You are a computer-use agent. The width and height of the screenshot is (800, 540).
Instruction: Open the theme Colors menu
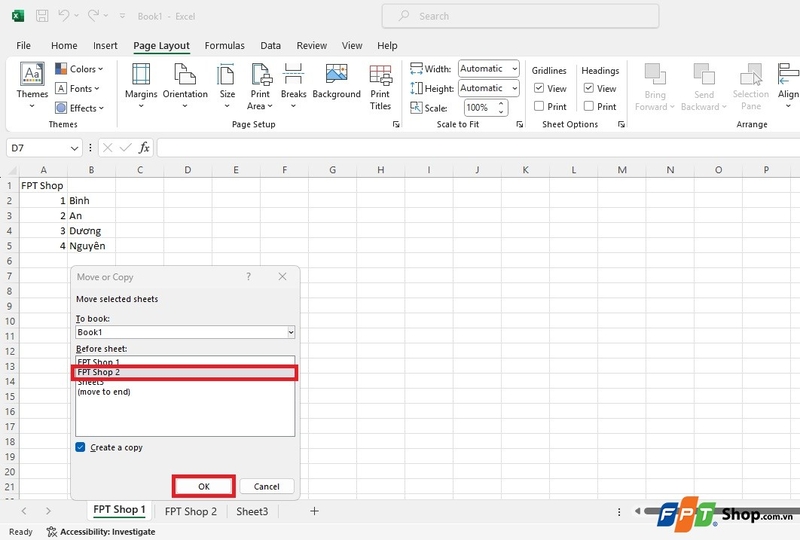[79, 69]
